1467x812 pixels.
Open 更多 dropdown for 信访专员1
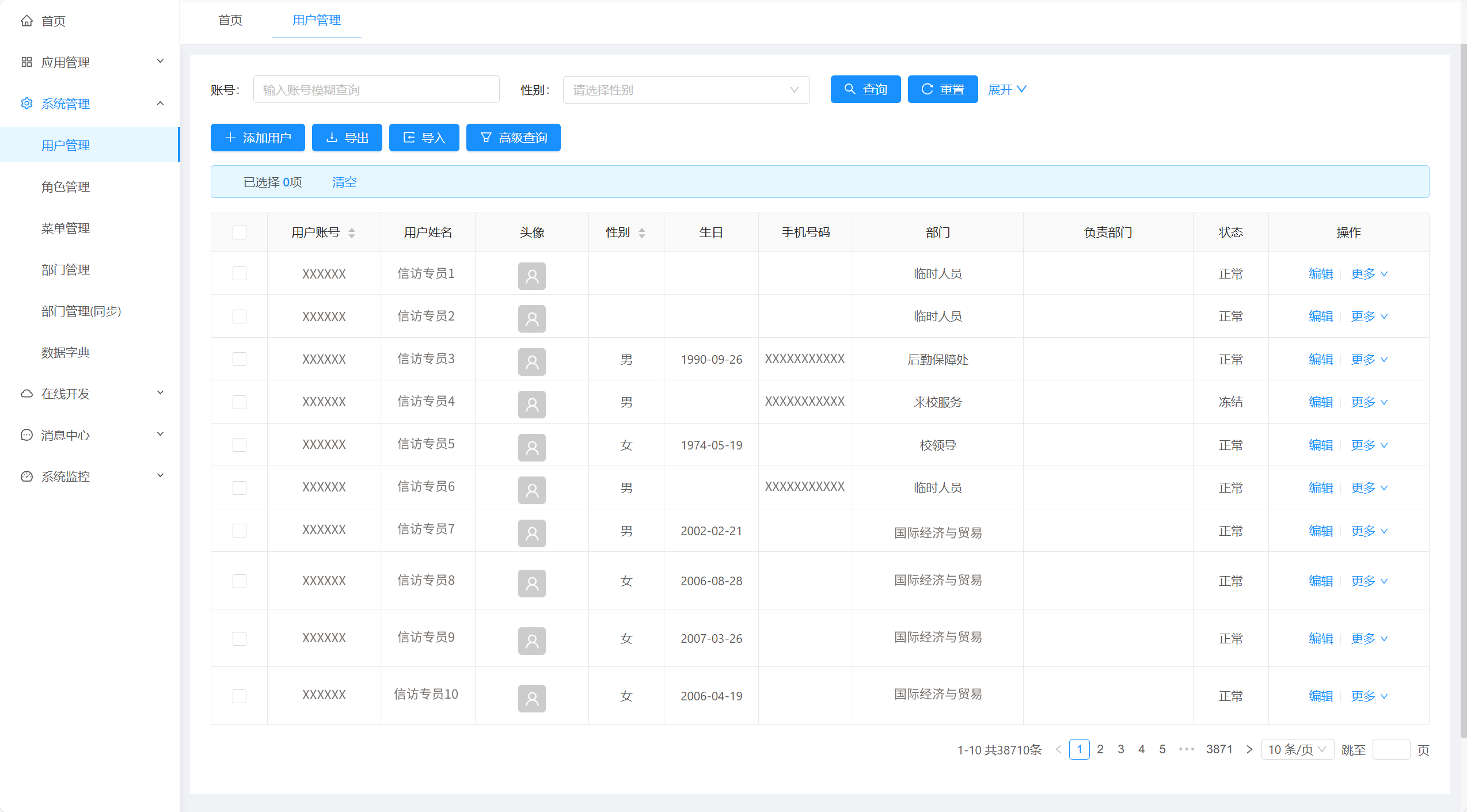click(1369, 274)
